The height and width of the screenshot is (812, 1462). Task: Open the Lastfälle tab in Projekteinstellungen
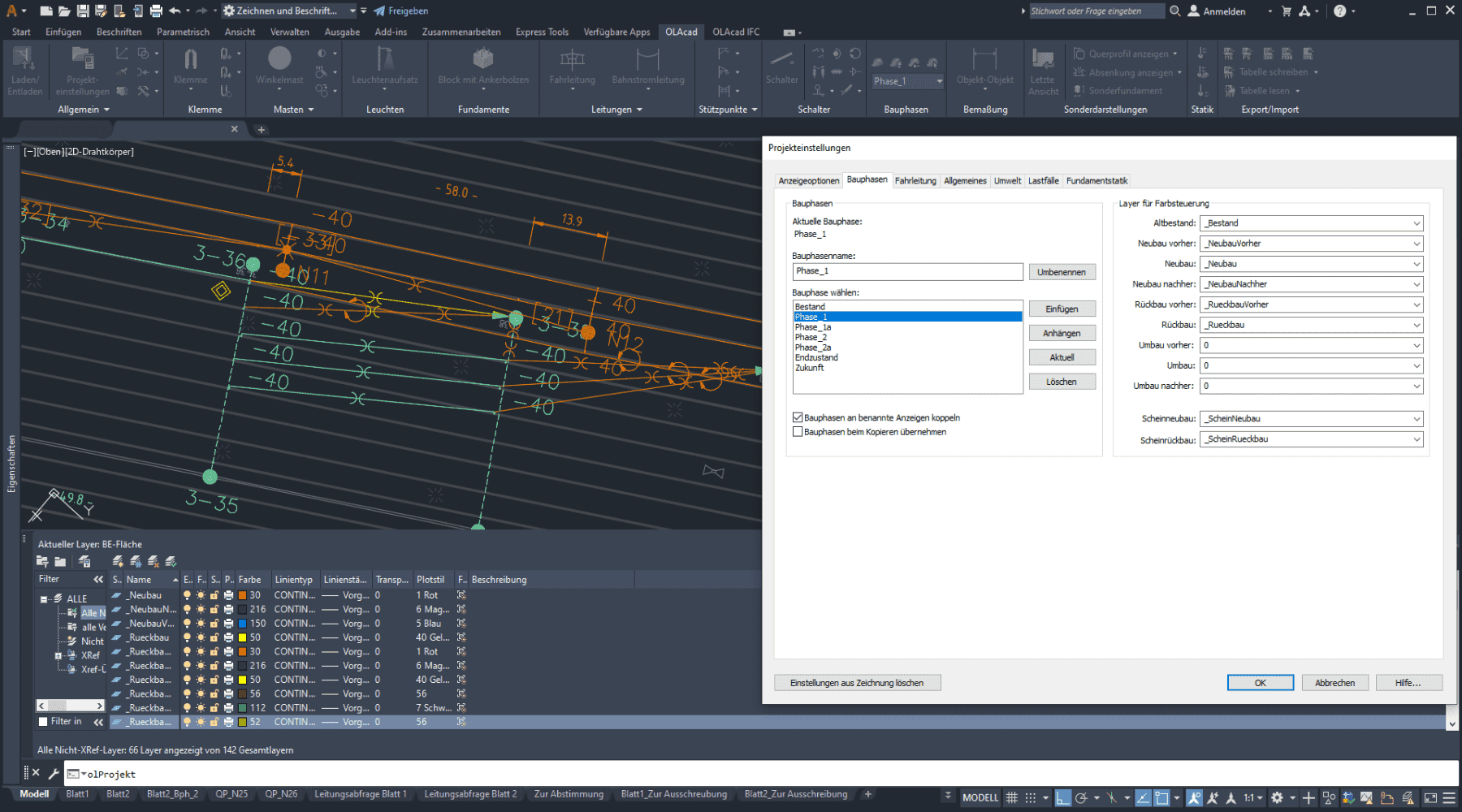click(1043, 181)
